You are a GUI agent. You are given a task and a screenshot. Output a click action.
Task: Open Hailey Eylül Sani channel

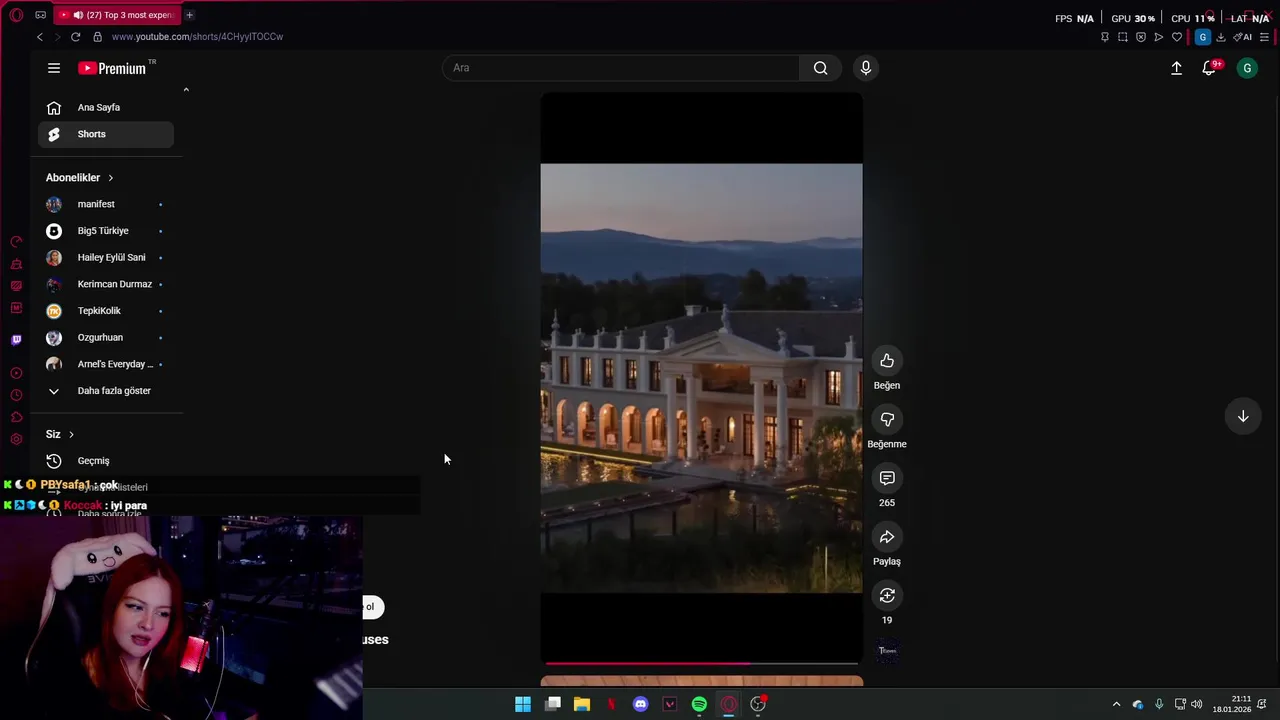(106, 258)
